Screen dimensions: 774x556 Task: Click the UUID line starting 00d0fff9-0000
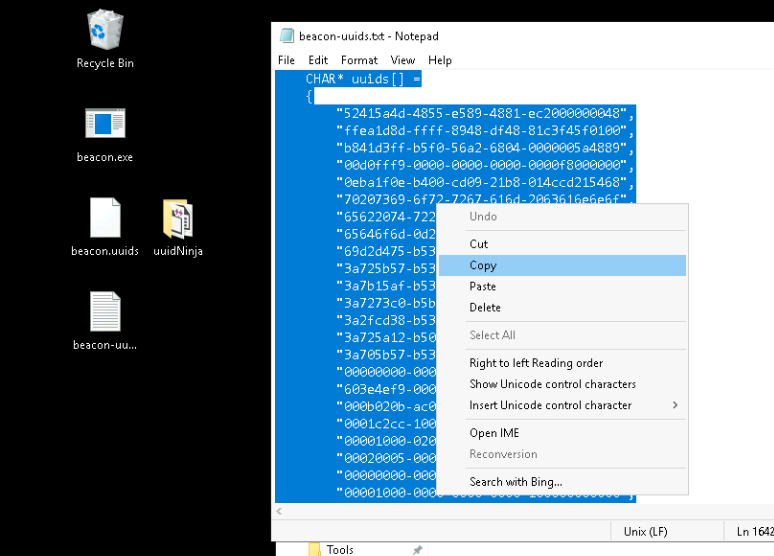click(x=485, y=165)
